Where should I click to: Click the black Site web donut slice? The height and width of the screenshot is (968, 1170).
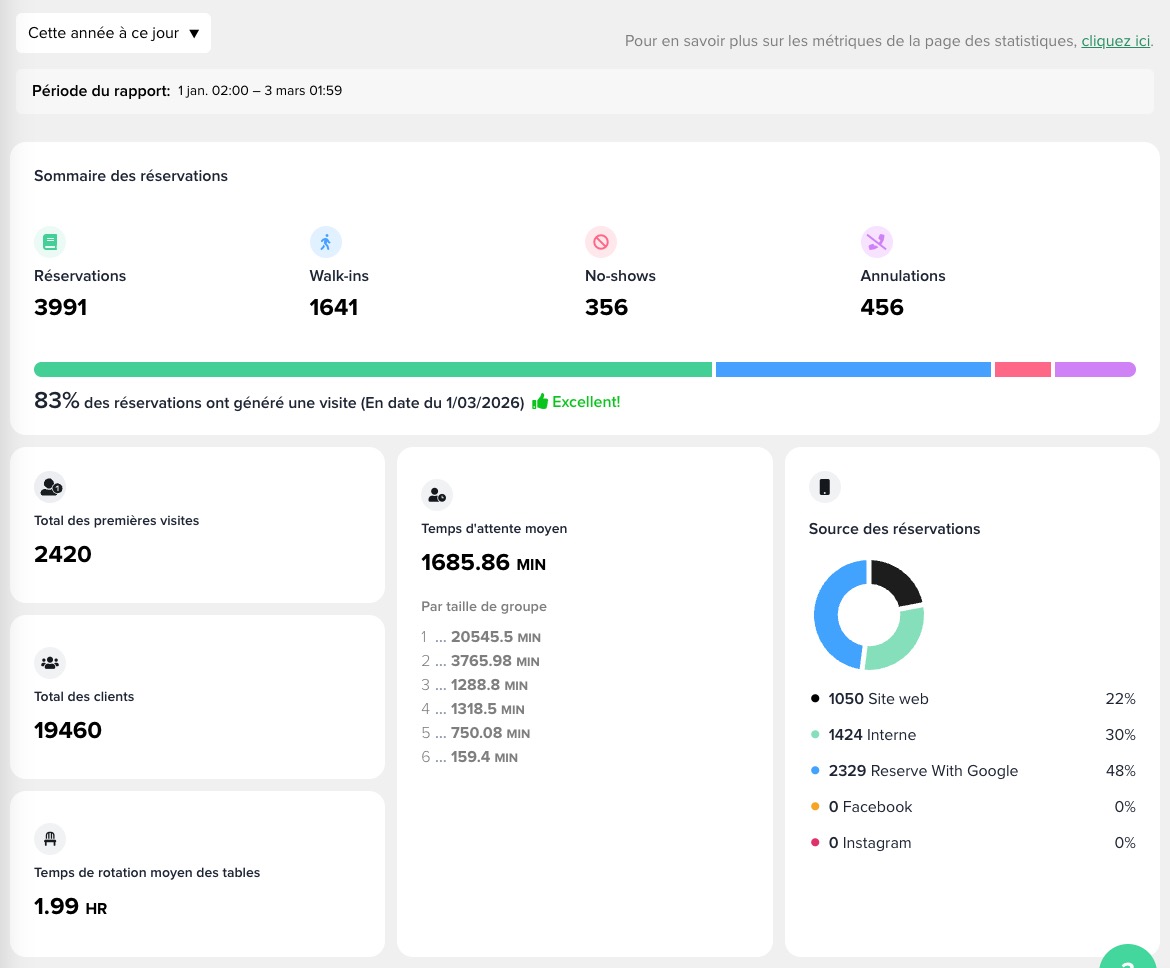(897, 583)
